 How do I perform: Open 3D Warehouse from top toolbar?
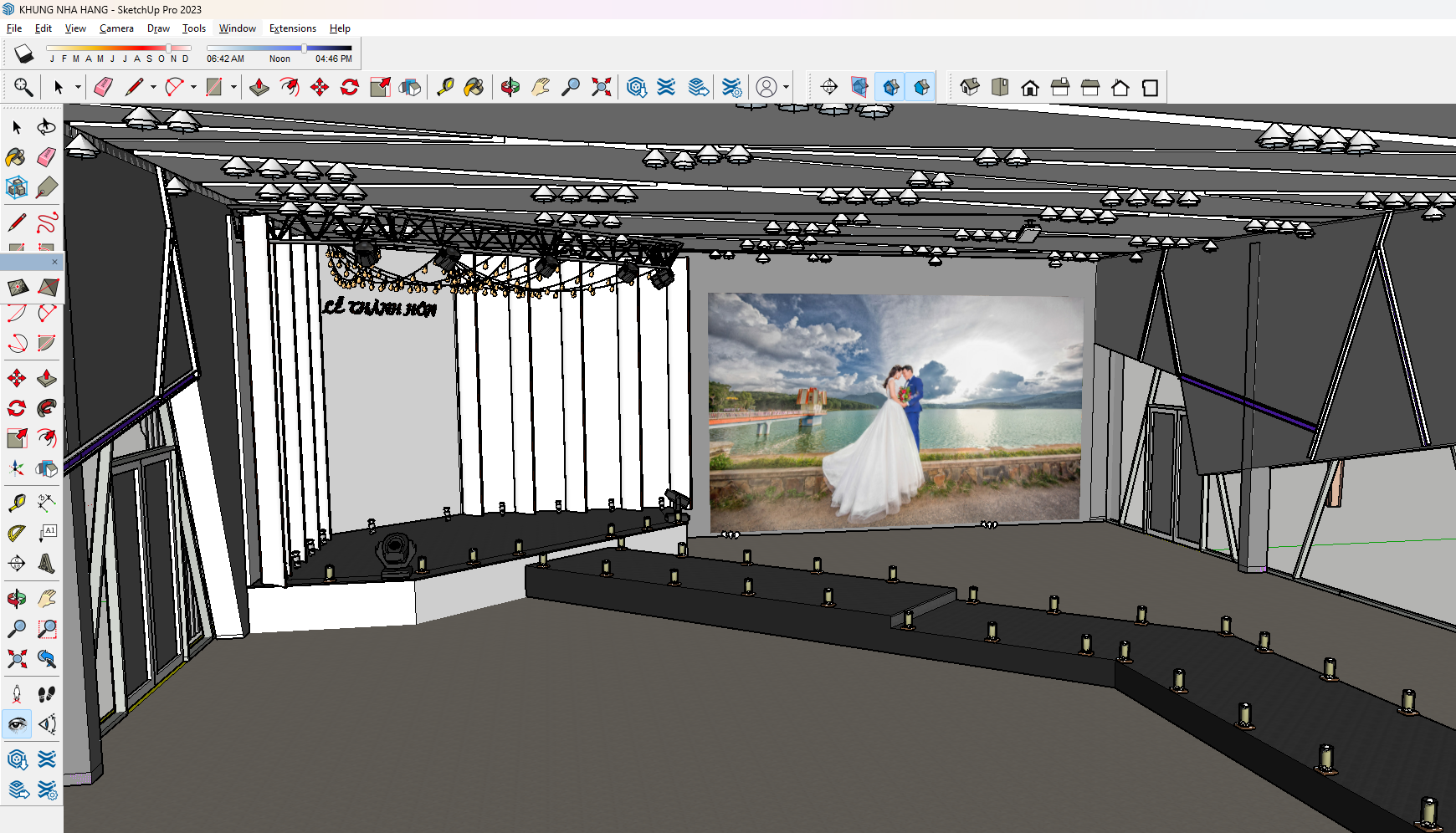coord(637,87)
